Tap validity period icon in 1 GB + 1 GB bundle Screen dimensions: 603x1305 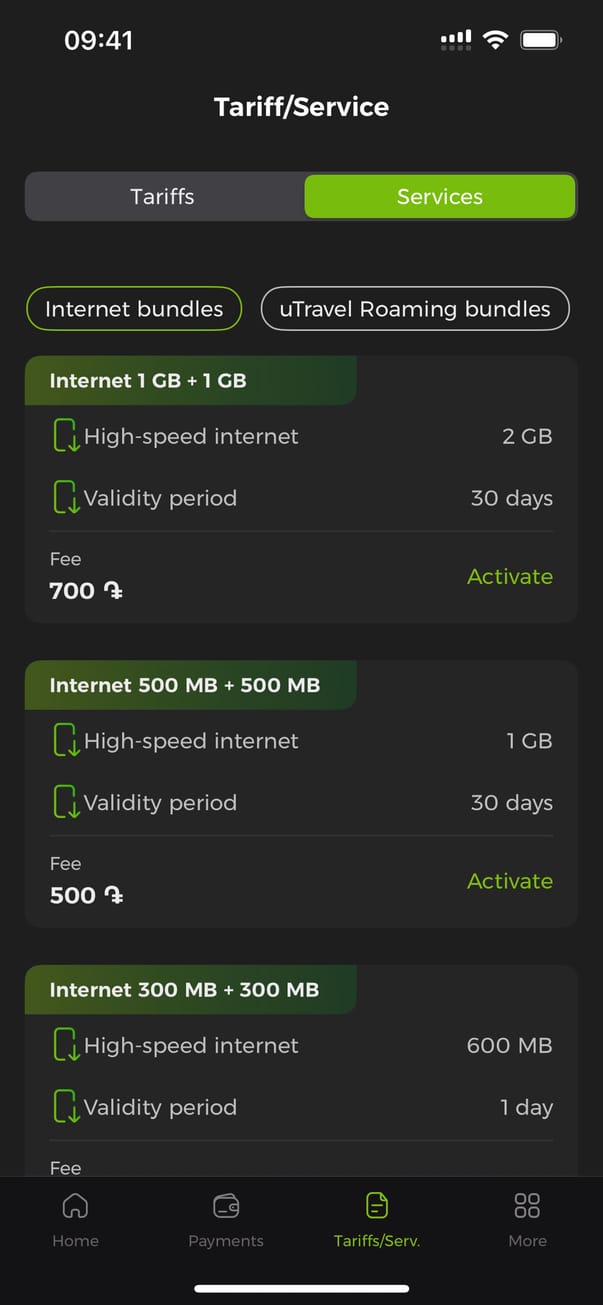coord(66,498)
